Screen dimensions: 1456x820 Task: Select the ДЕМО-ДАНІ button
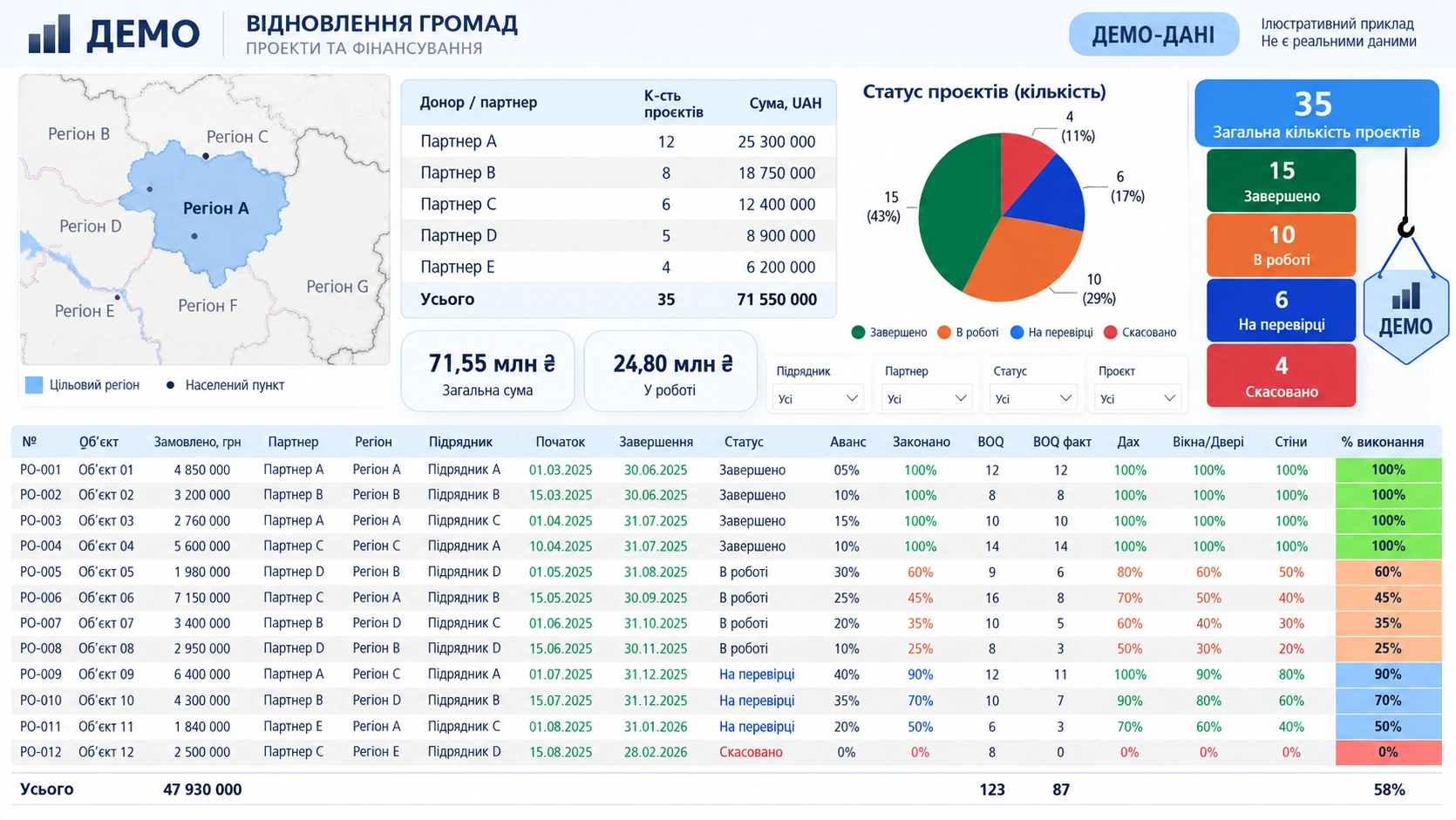point(1153,34)
